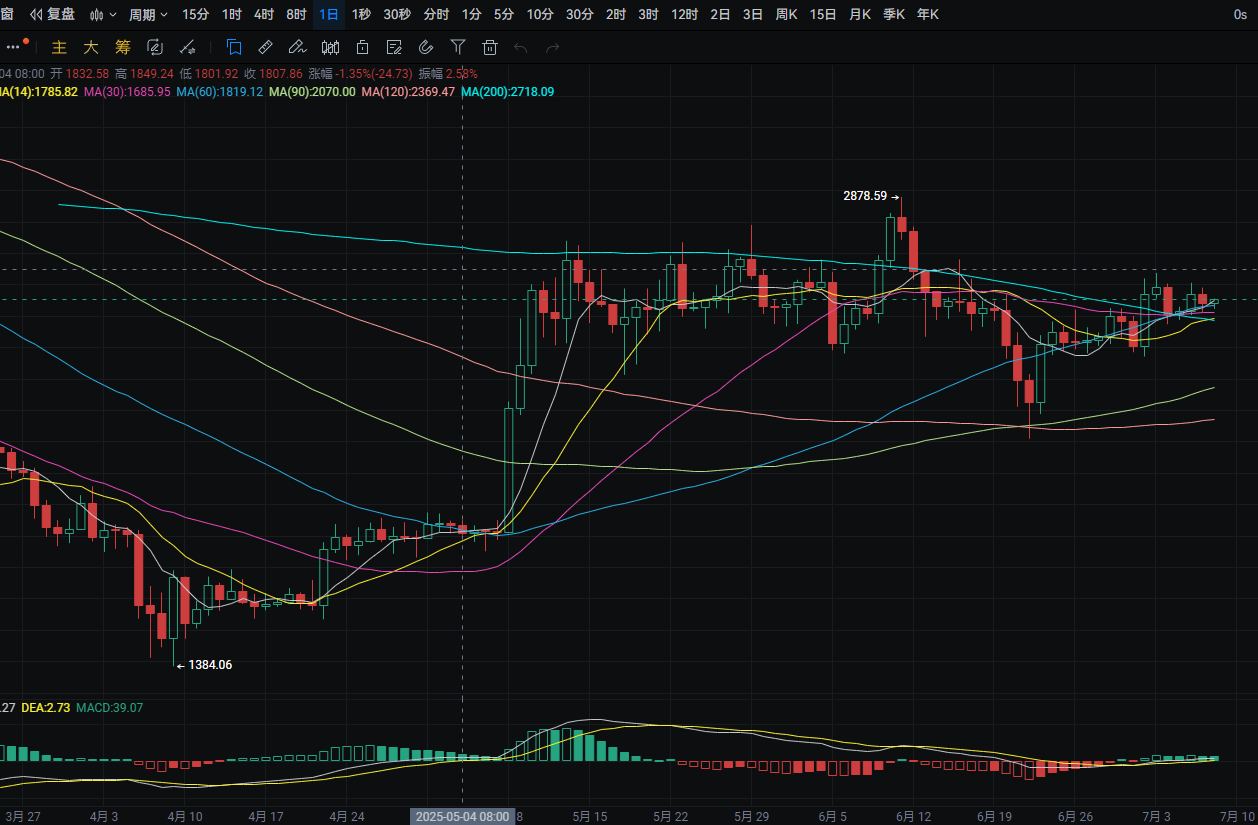
Task: Select the 周K weekly timeframe
Action: click(x=787, y=15)
